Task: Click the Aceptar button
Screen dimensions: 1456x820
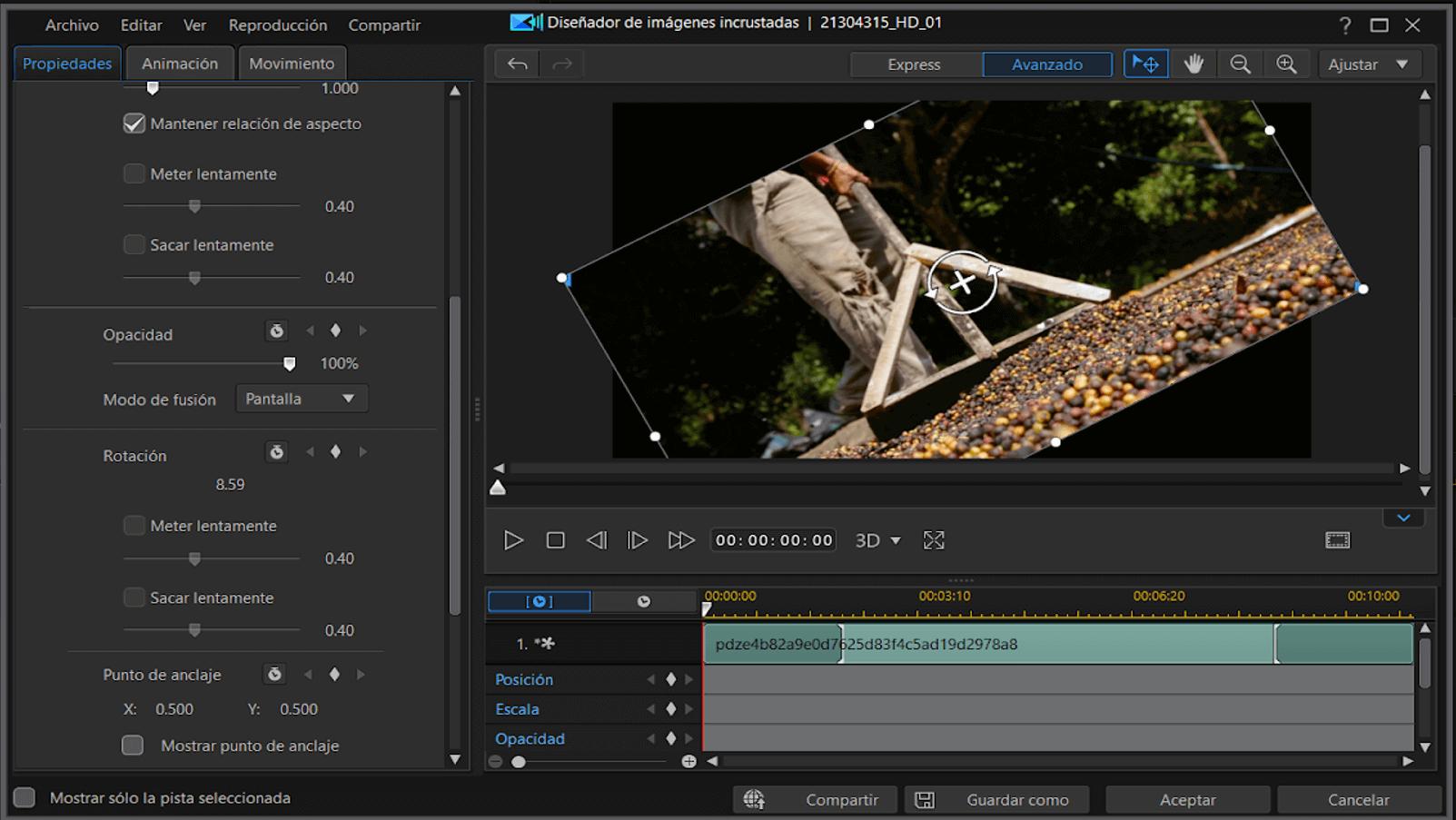Action: [x=1186, y=799]
